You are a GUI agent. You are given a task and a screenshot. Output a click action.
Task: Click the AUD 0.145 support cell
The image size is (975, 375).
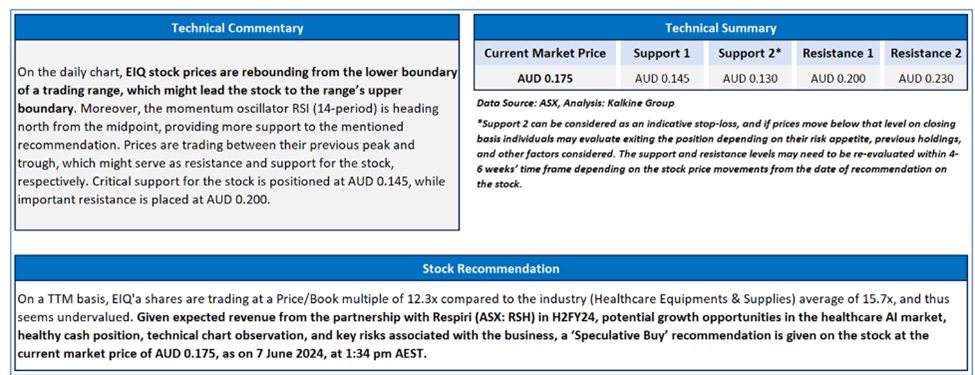pos(662,79)
